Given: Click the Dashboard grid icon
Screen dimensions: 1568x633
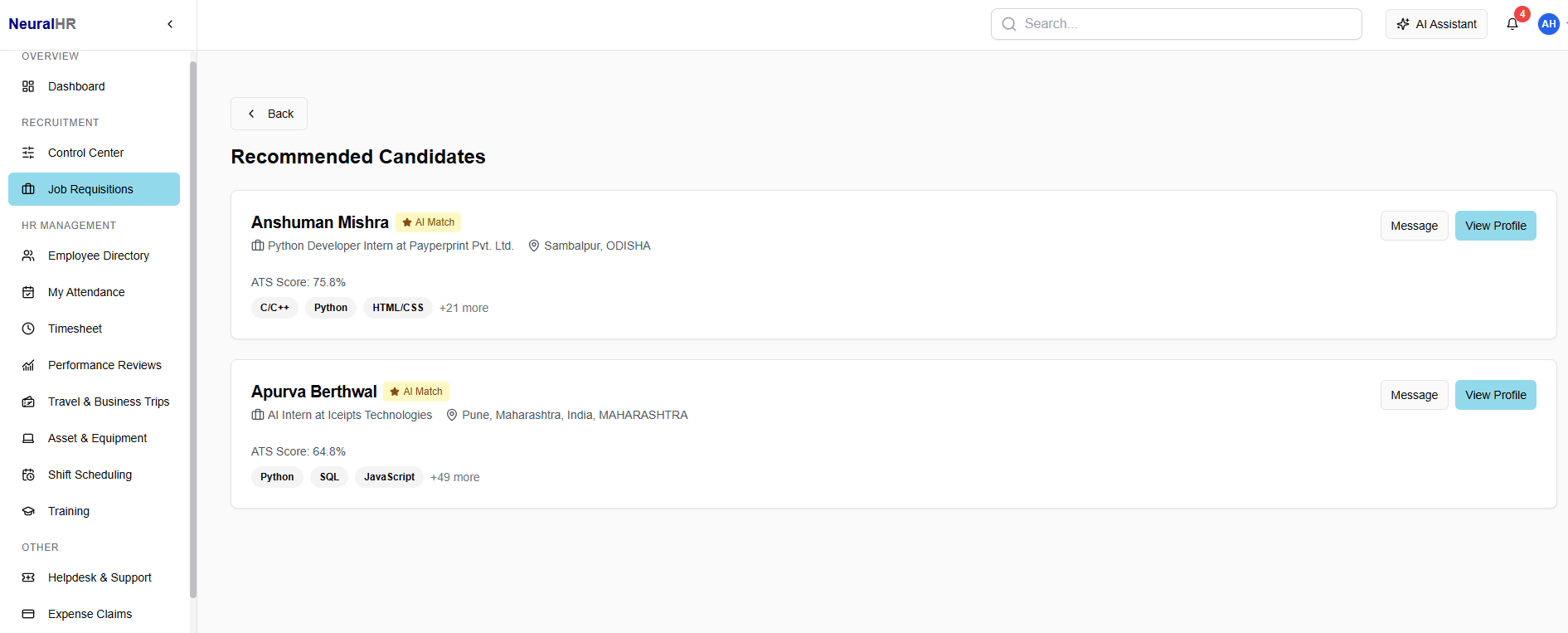Looking at the screenshot, I should click(28, 86).
